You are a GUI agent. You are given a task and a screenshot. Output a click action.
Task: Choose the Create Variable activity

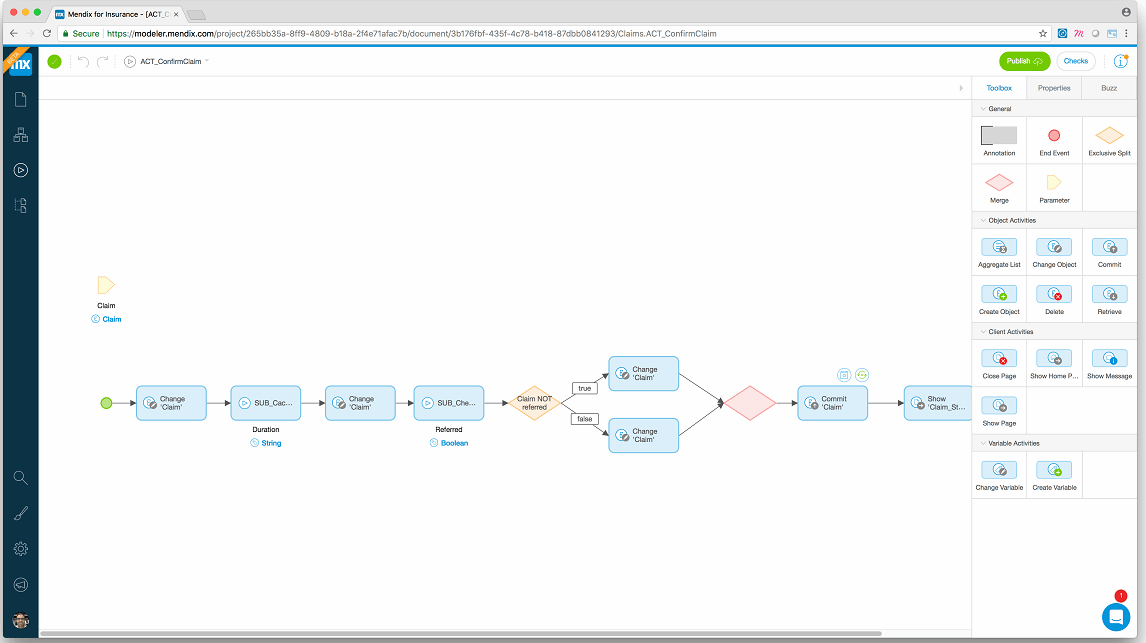pos(1054,469)
